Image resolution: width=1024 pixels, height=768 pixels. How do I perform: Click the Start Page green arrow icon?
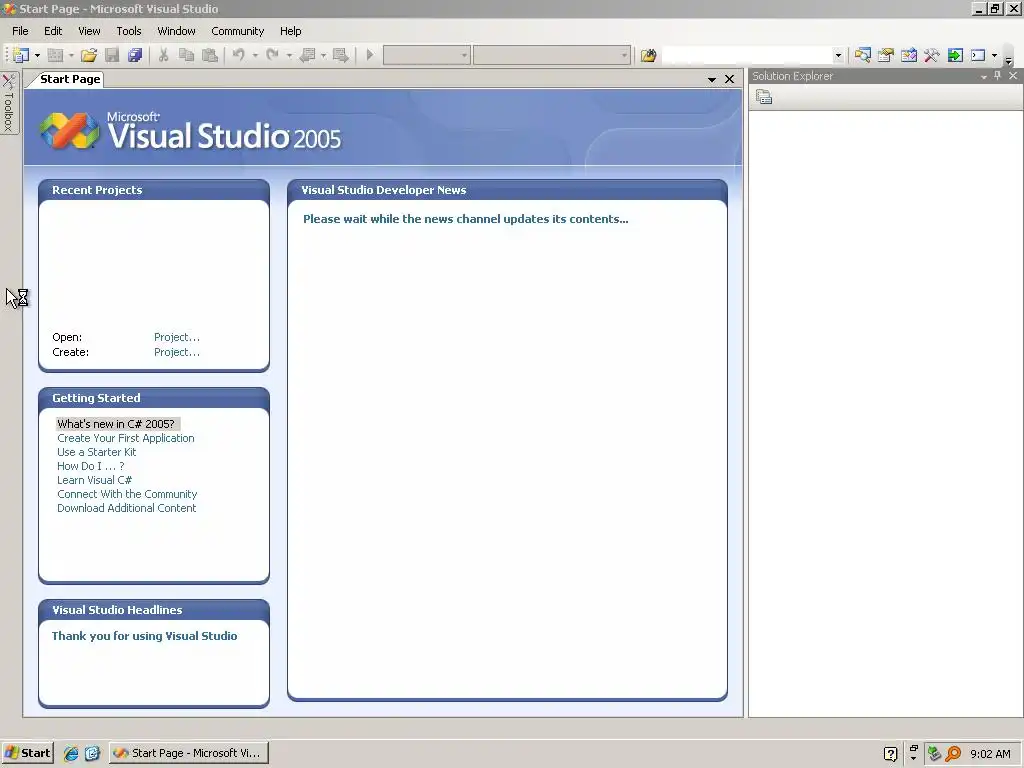point(955,56)
